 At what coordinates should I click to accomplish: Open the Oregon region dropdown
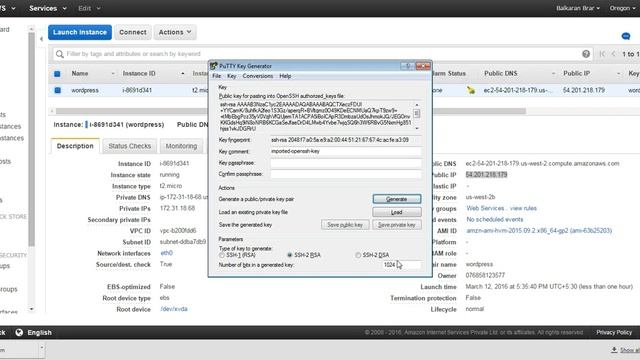tap(622, 8)
